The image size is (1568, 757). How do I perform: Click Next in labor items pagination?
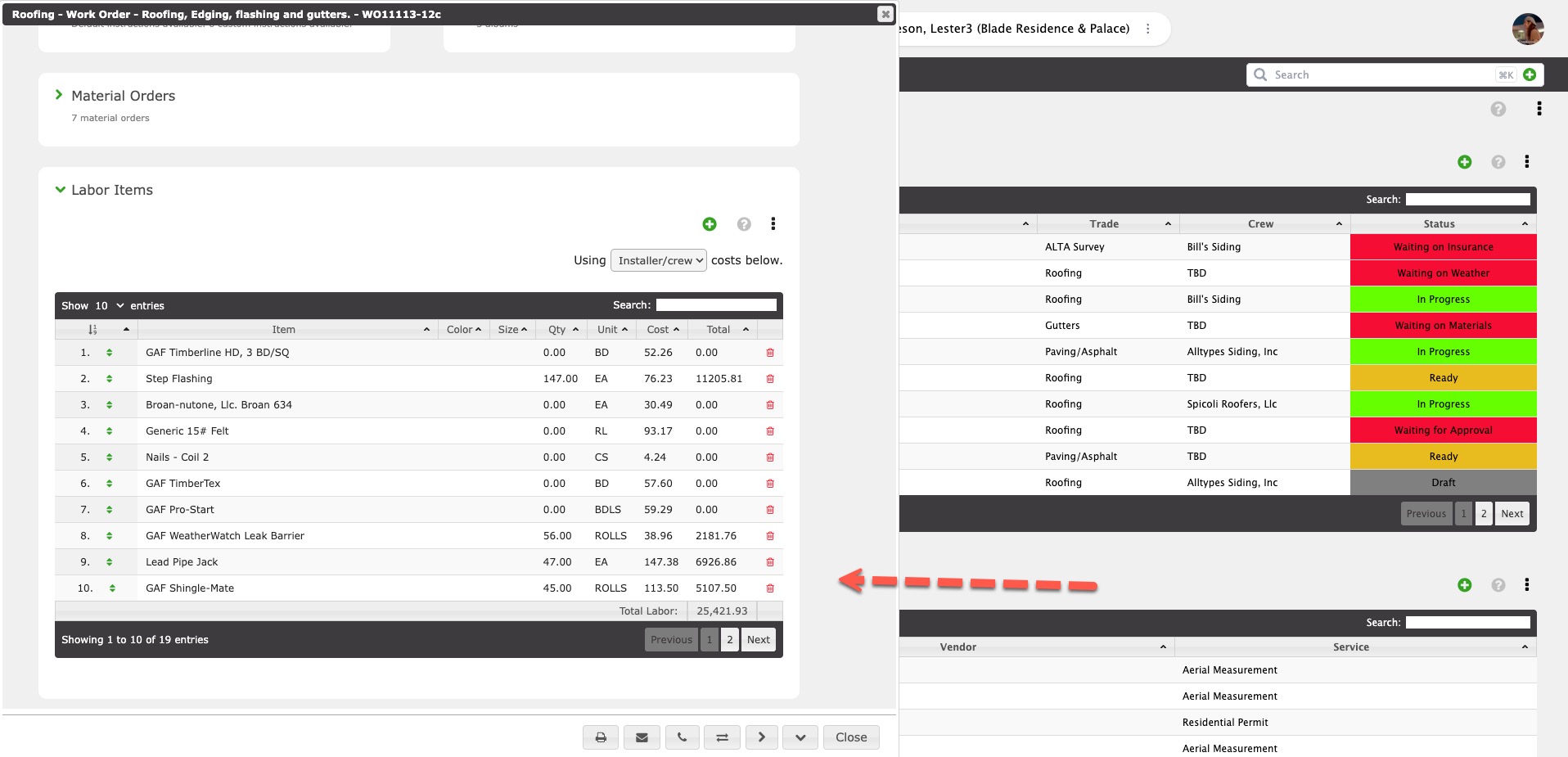point(759,640)
